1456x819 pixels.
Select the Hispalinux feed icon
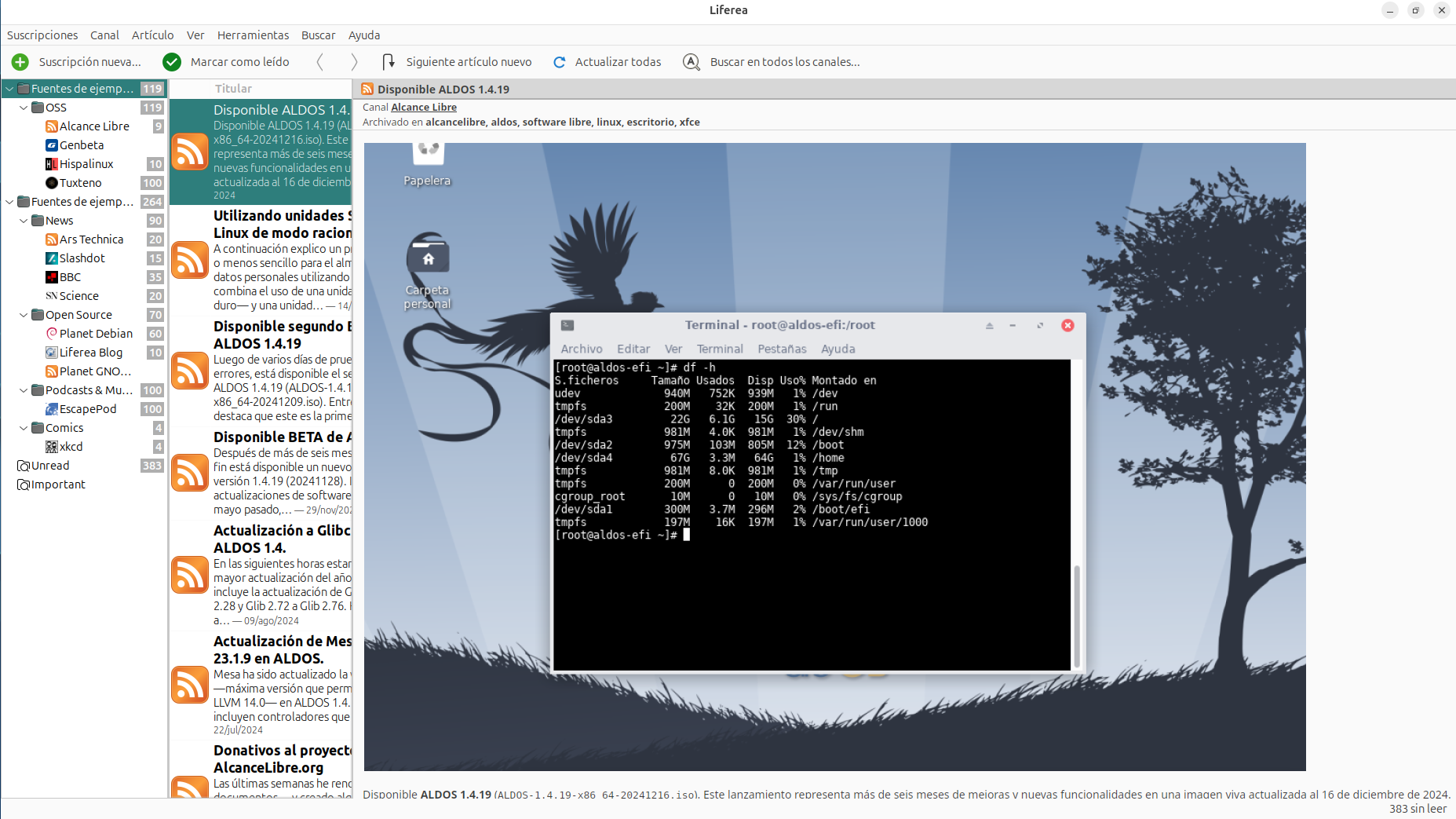coord(52,164)
